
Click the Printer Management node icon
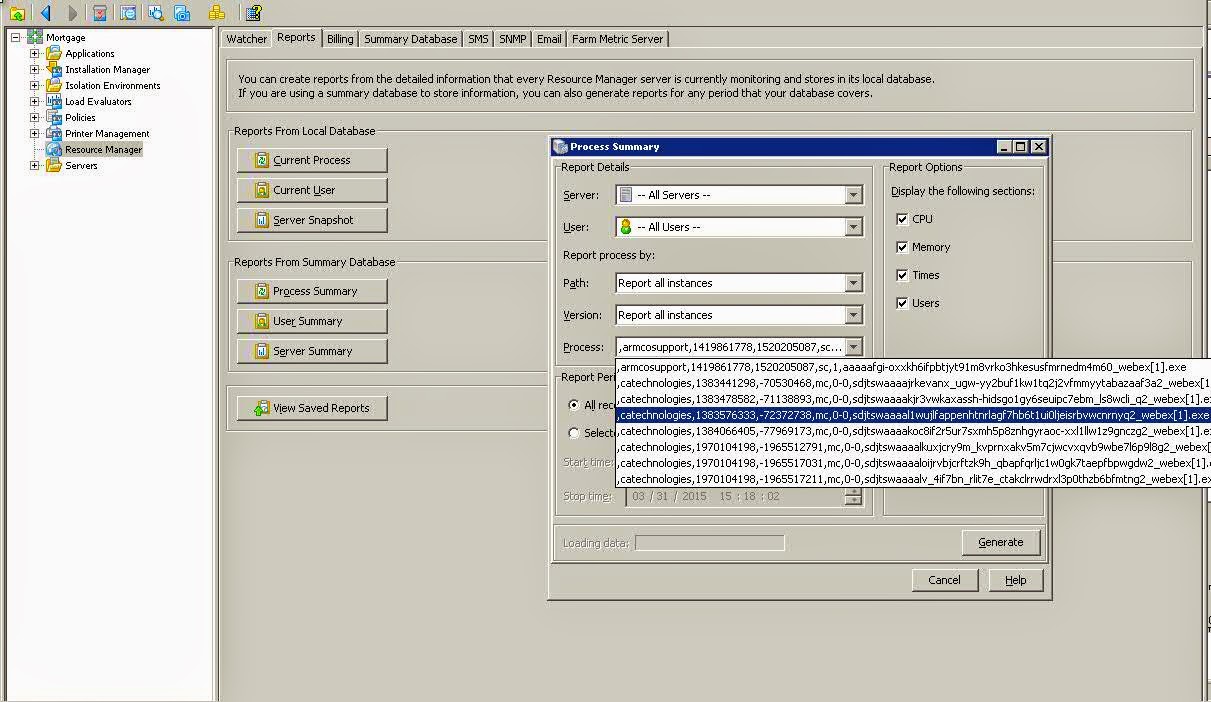(54, 134)
